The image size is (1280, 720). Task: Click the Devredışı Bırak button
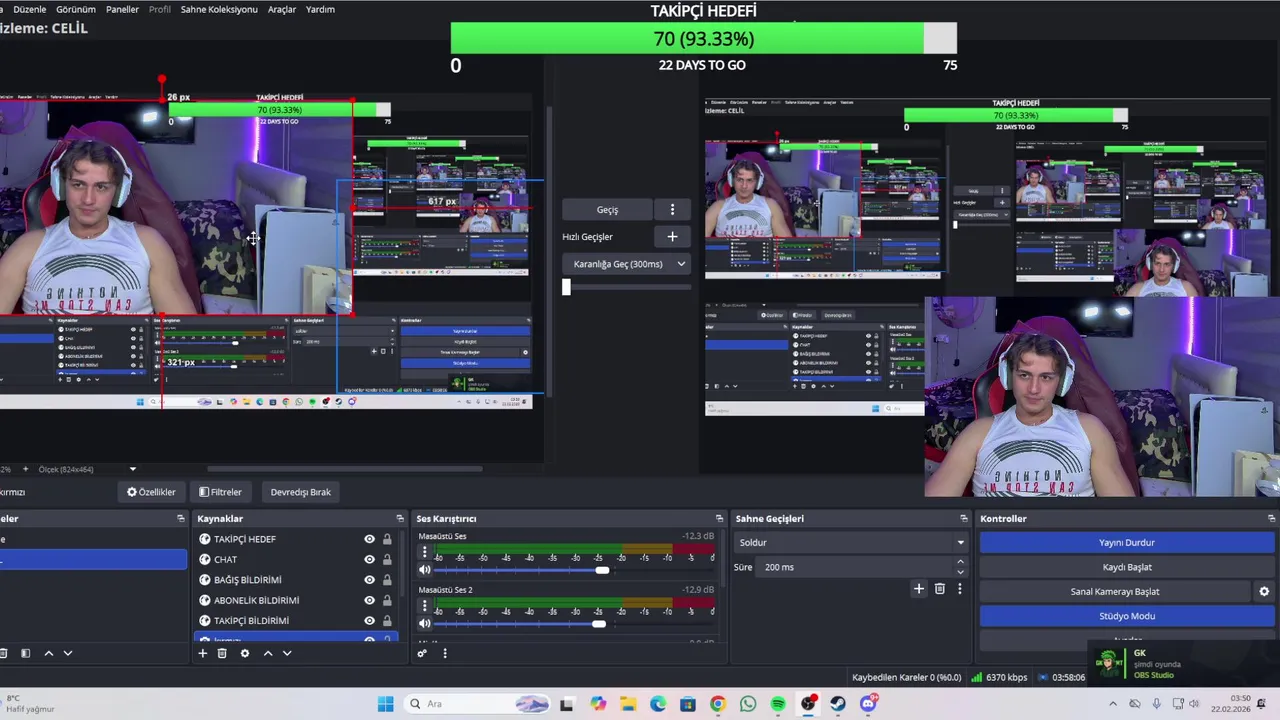(300, 492)
